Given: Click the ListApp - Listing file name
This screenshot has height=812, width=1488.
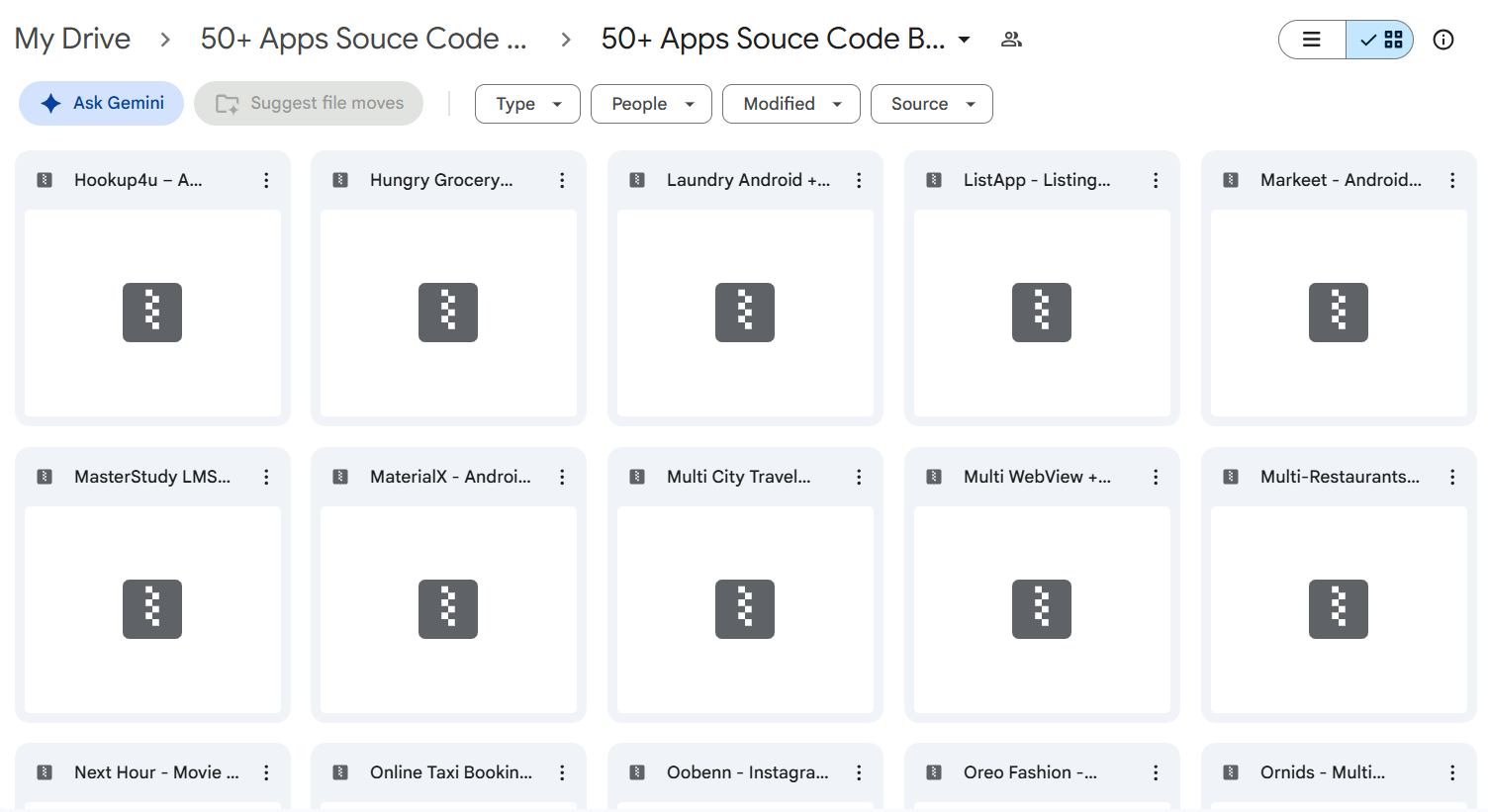Looking at the screenshot, I should (x=1037, y=180).
